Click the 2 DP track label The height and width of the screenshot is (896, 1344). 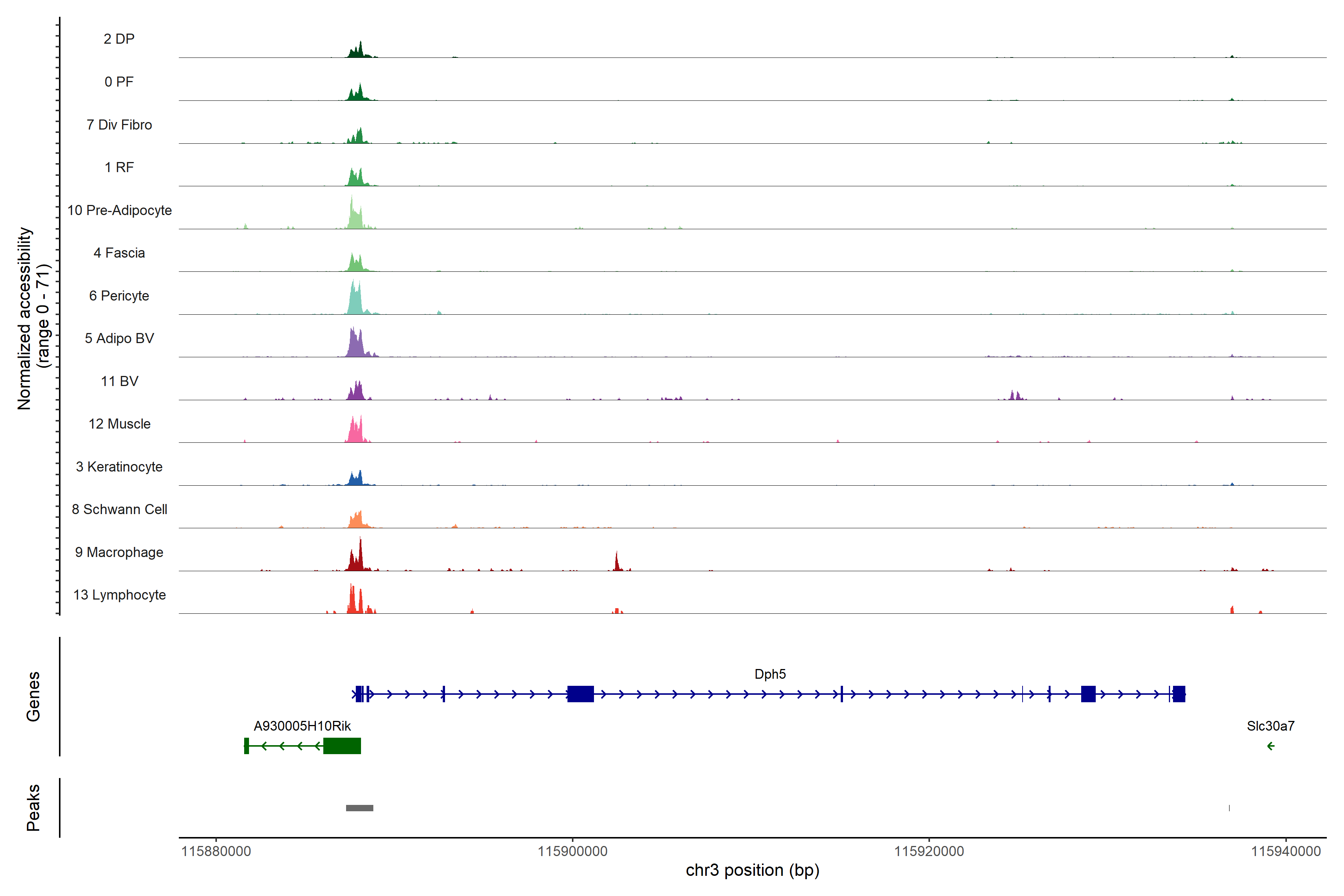(119, 39)
